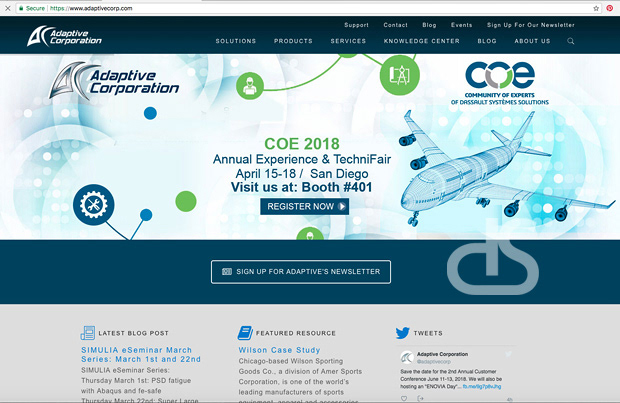Click the address bar URL field
Image resolution: width=620 pixels, height=403 pixels.
pyautogui.click(x=308, y=8)
